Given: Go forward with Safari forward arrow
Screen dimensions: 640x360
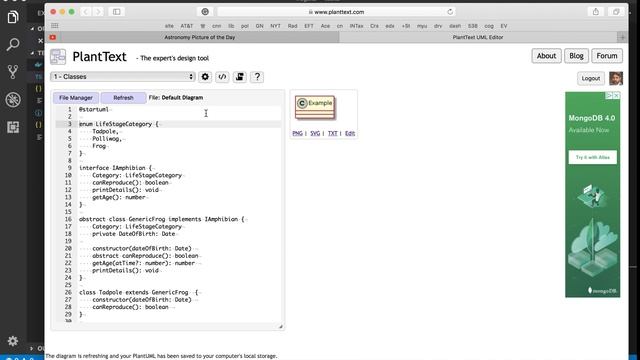Looking at the screenshot, I should point(98,12).
